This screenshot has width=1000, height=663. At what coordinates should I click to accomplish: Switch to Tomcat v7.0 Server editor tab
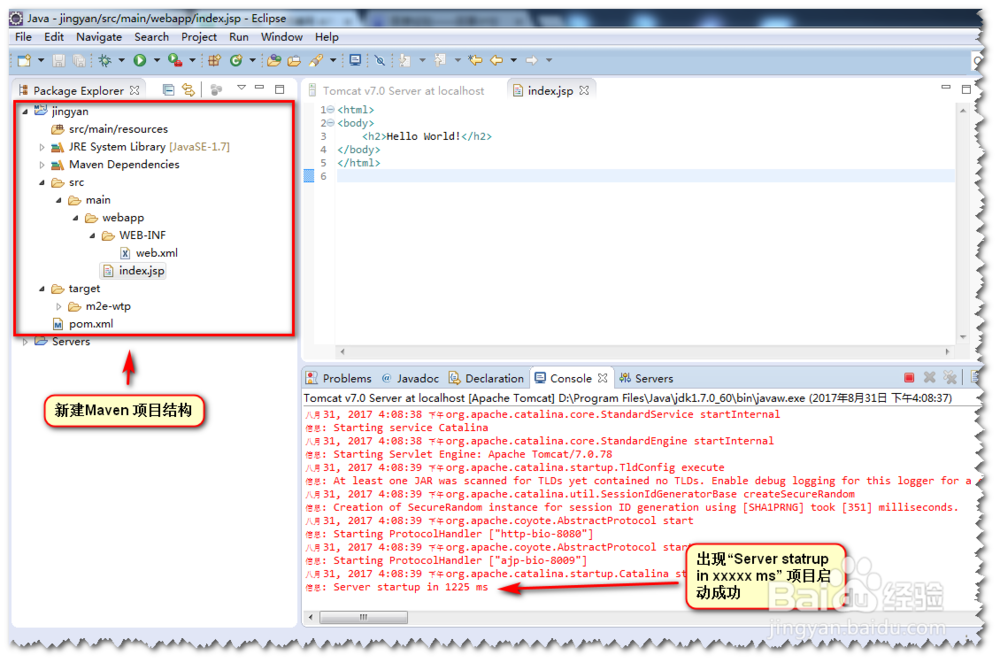(x=396, y=91)
